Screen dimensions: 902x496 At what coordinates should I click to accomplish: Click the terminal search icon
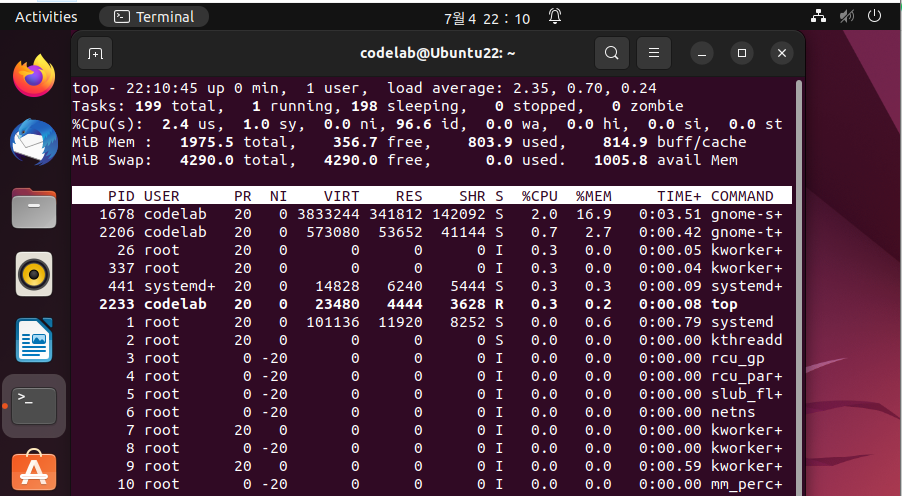tap(611, 54)
